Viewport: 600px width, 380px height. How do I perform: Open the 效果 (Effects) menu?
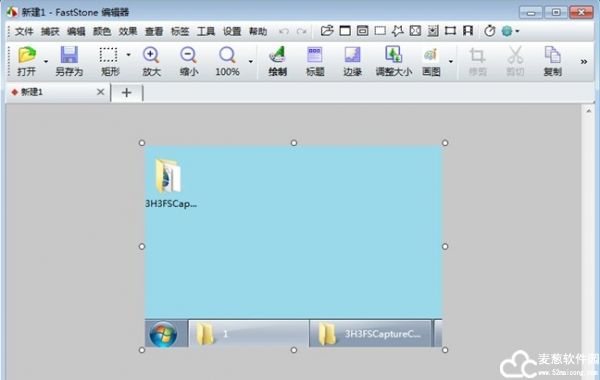128,31
